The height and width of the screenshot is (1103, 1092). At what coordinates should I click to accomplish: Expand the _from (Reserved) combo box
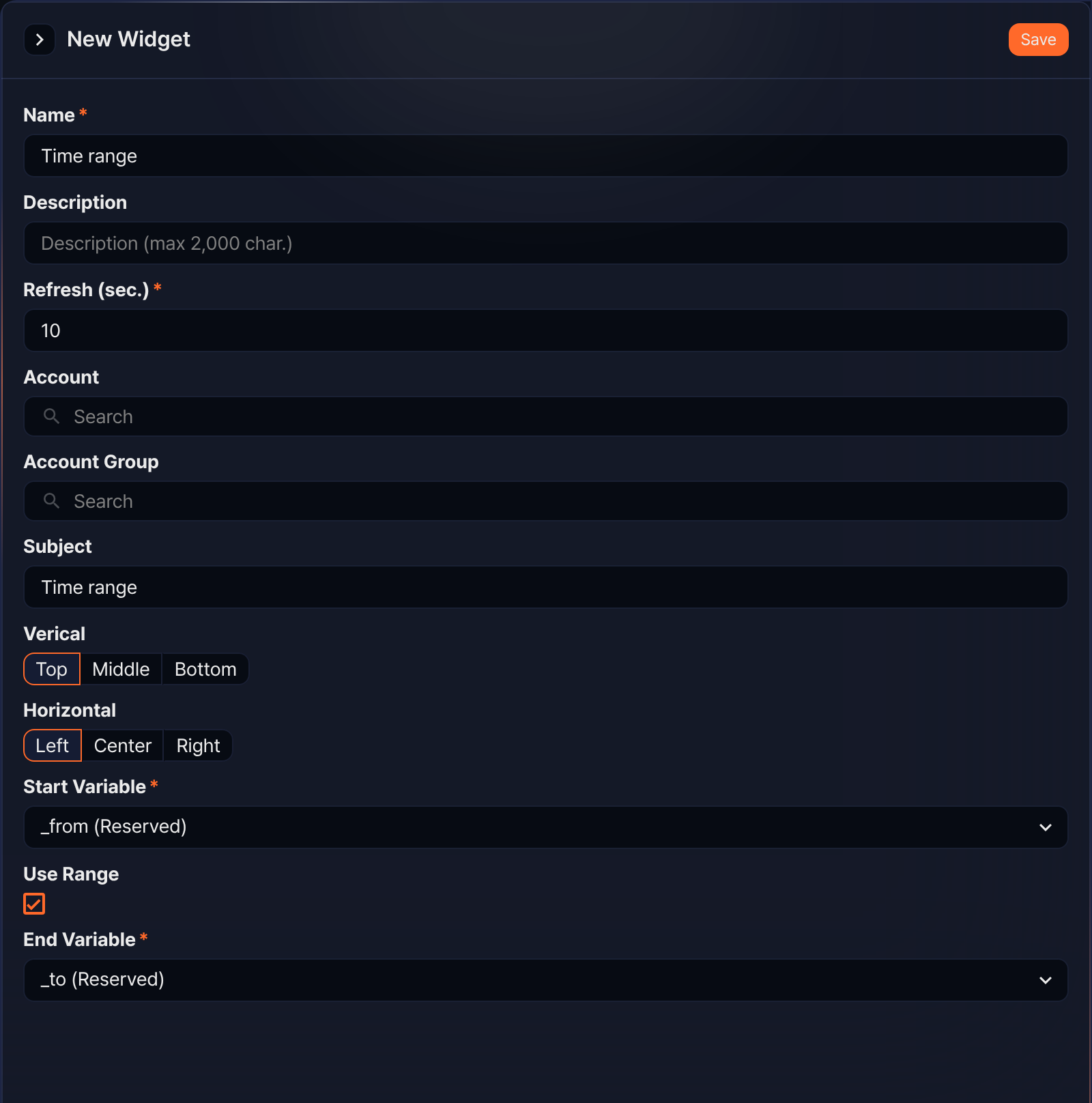[x=546, y=827]
